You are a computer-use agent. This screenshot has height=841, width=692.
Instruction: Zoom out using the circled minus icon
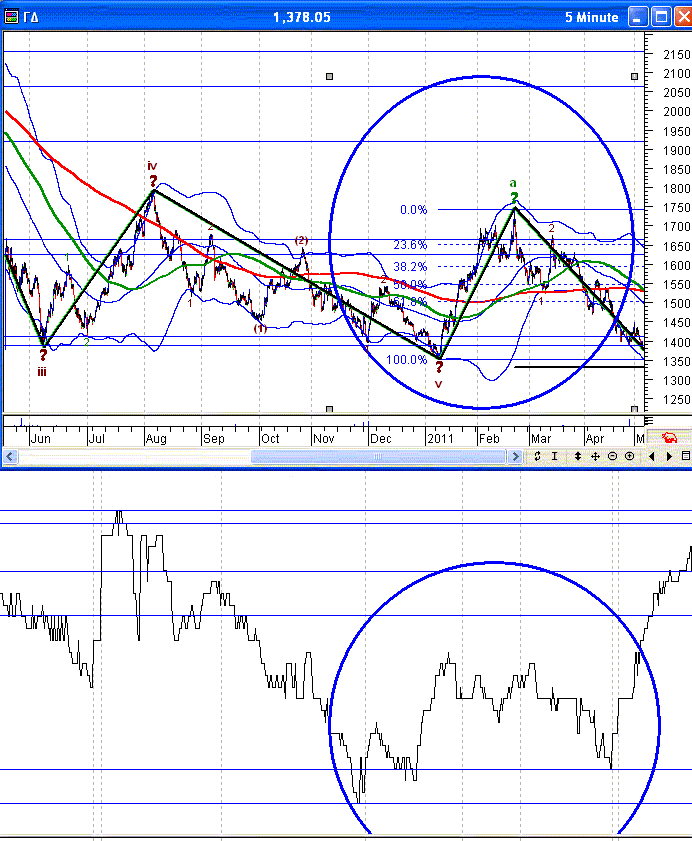[612, 457]
